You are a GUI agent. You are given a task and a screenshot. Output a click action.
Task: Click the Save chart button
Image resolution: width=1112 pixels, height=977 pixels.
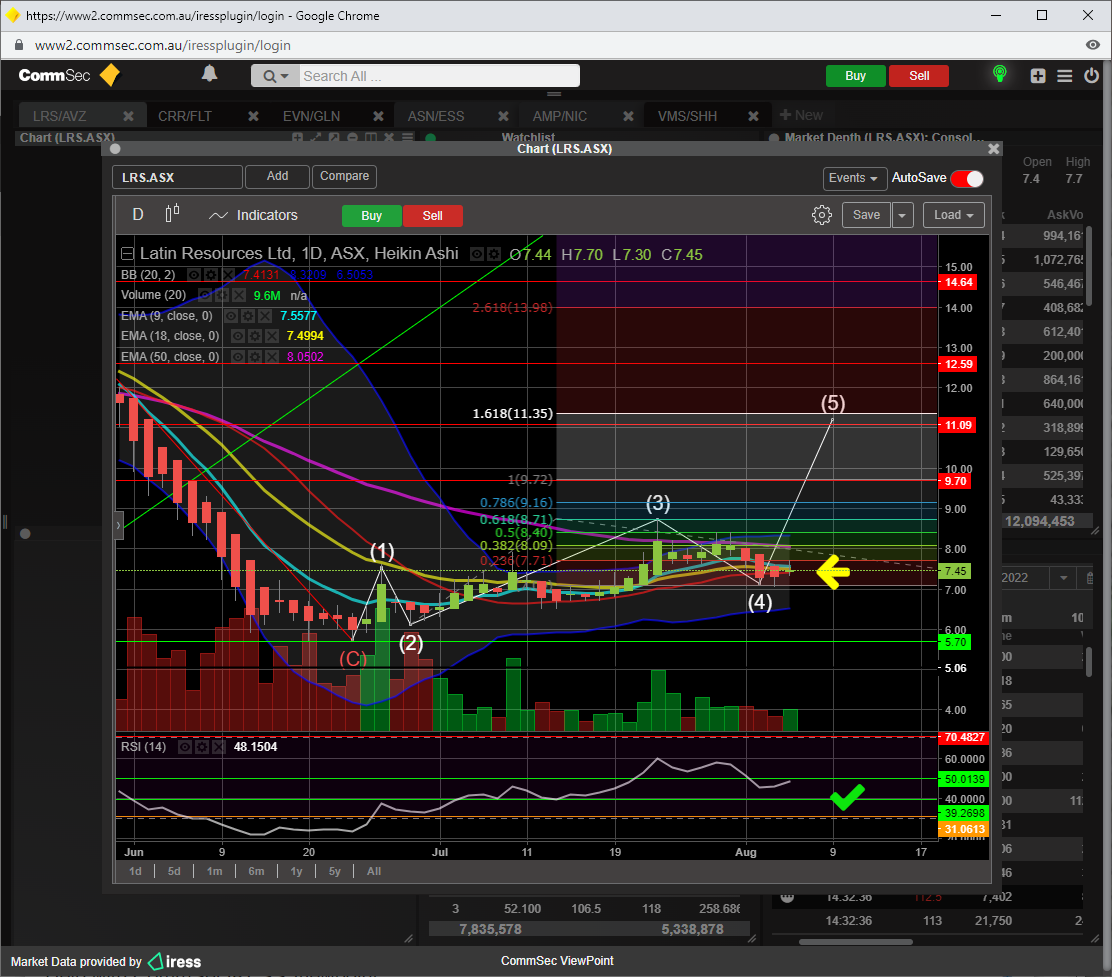coord(867,215)
